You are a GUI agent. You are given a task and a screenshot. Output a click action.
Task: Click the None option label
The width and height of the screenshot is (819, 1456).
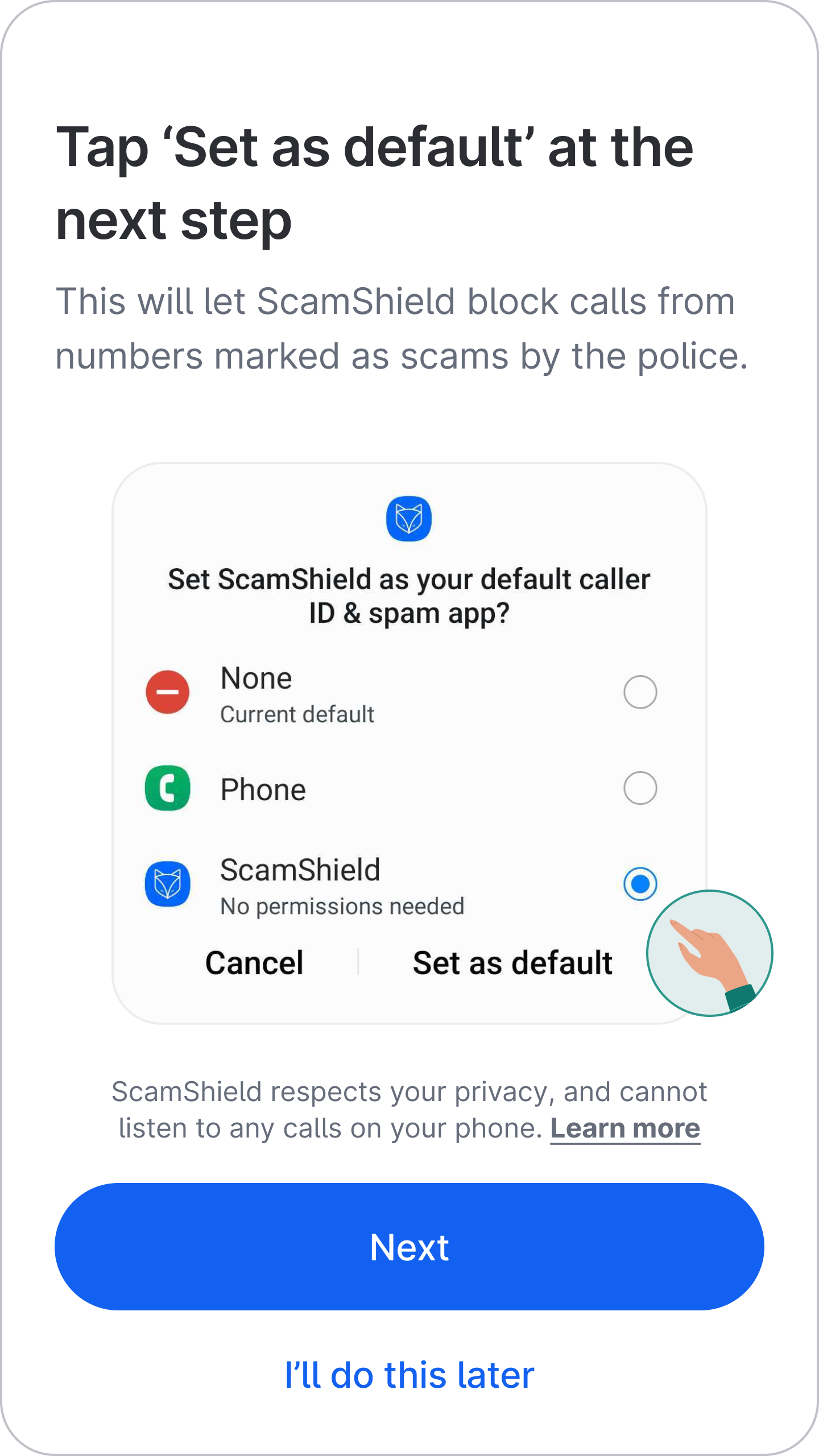257,679
